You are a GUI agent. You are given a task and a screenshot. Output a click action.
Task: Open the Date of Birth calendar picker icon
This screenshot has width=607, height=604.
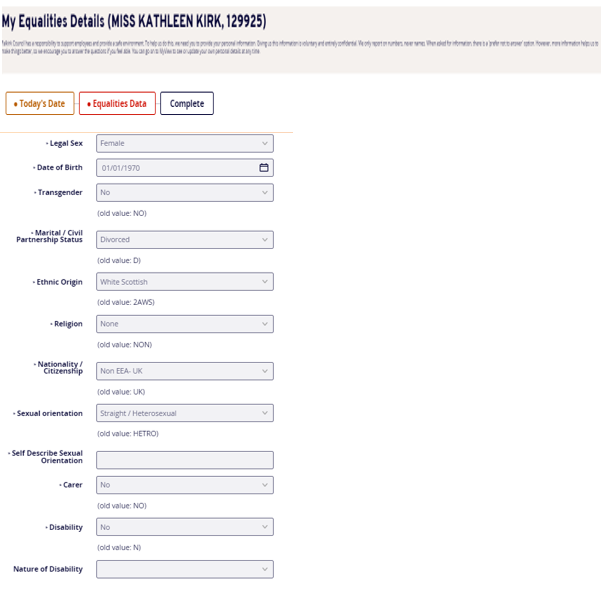(x=264, y=168)
